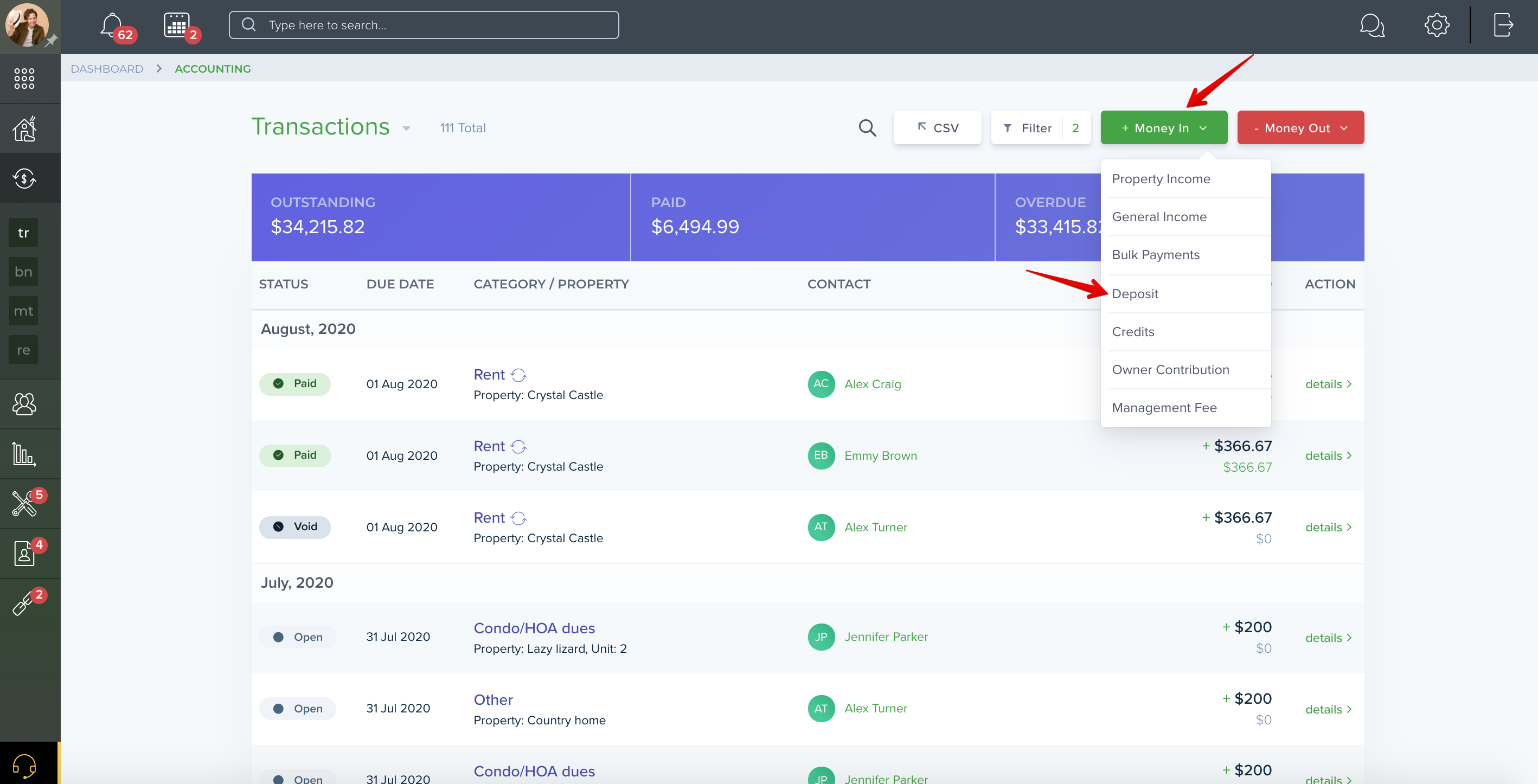Select Management Fee from menu
The height and width of the screenshot is (784, 1538).
tap(1164, 408)
